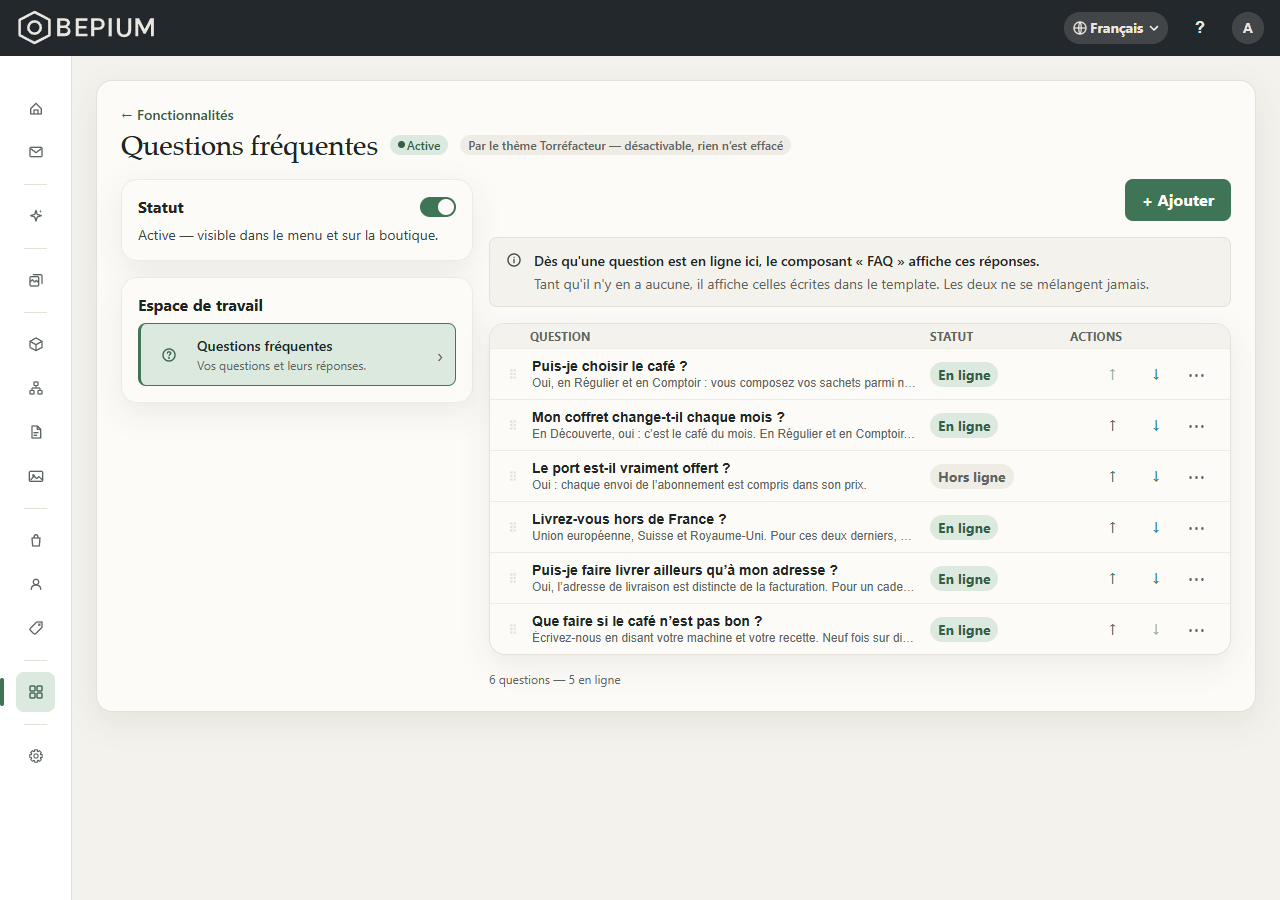Click question "Puis-je faire livrer ailleurs qu'à mon adresse ?"
The width and height of the screenshot is (1280, 900).
click(685, 570)
